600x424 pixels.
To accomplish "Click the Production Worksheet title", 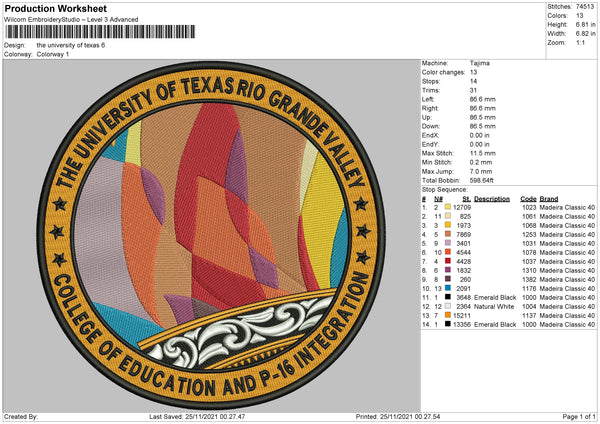I will point(55,8).
